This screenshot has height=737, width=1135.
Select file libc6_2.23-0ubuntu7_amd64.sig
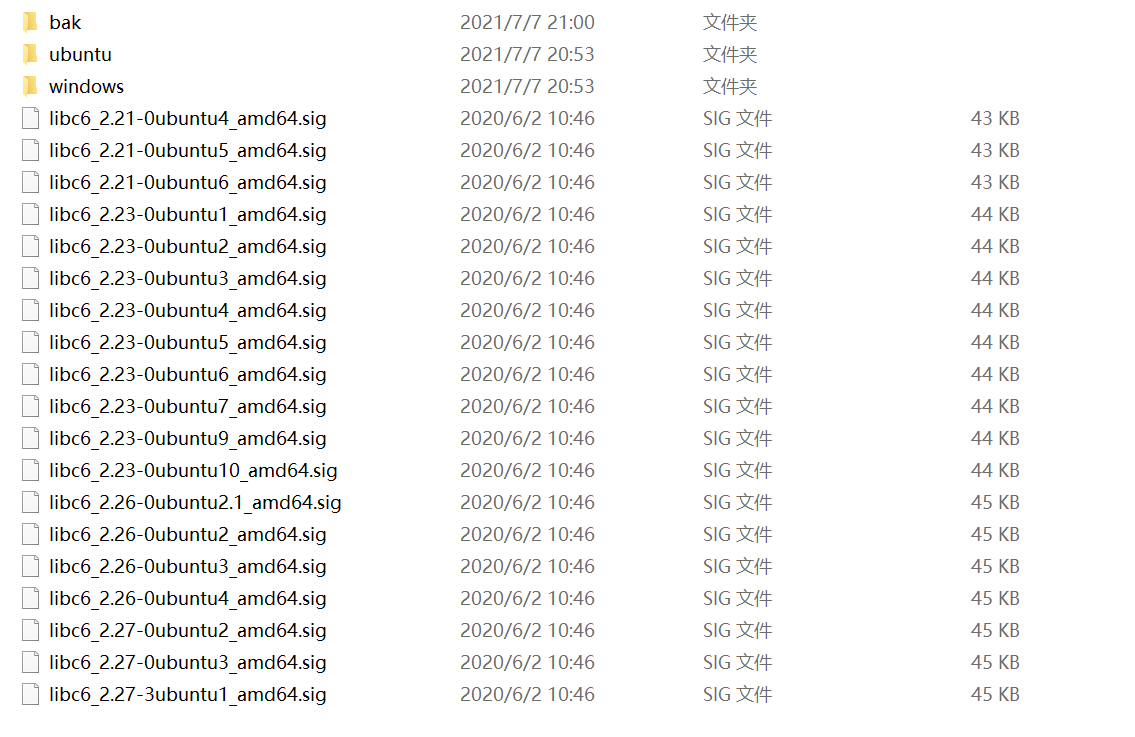187,407
